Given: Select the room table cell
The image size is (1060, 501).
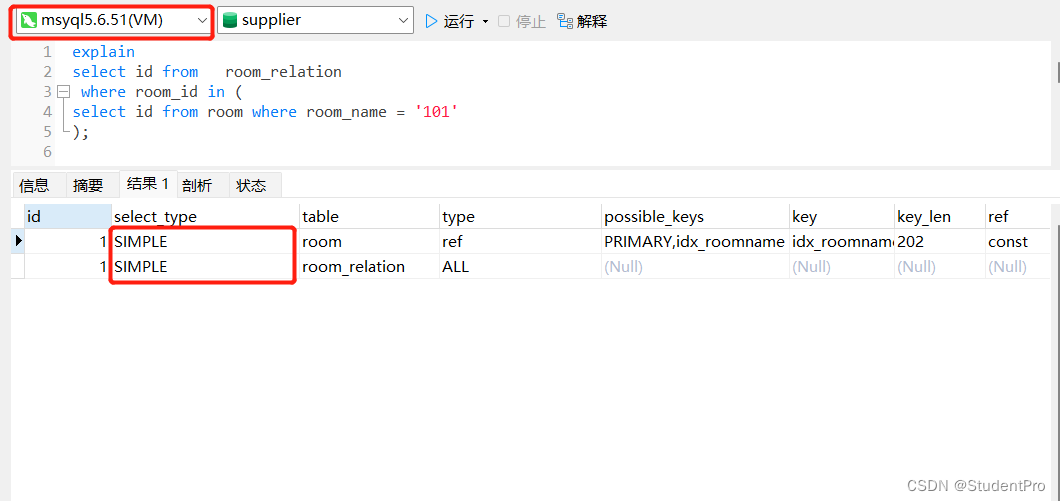Looking at the screenshot, I should (x=369, y=241).
